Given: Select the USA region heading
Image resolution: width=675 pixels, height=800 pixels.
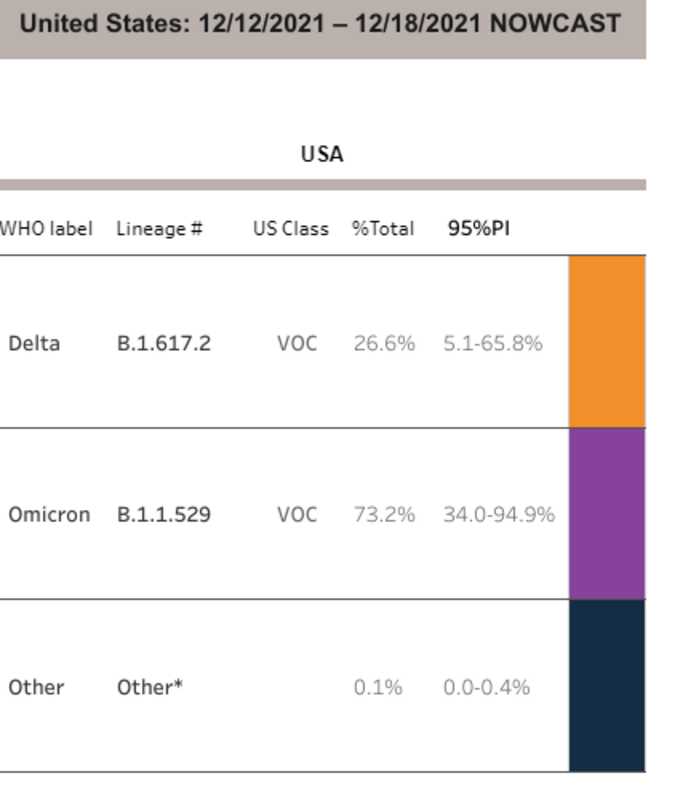Looking at the screenshot, I should [x=322, y=154].
